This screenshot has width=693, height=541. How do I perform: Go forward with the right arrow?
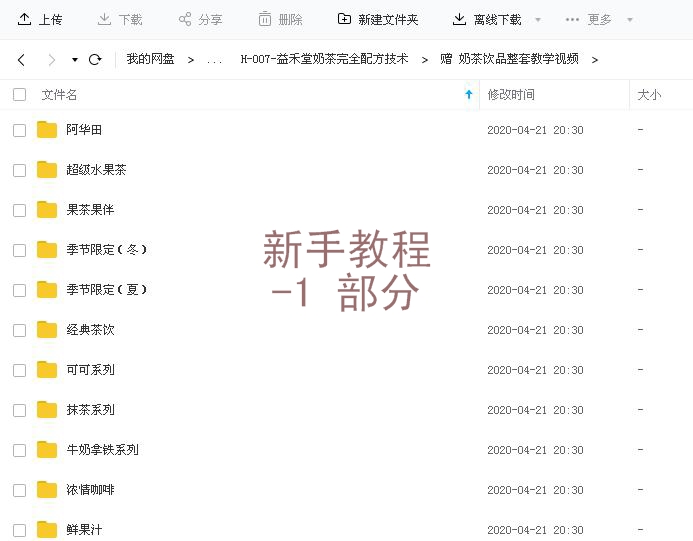point(52,60)
